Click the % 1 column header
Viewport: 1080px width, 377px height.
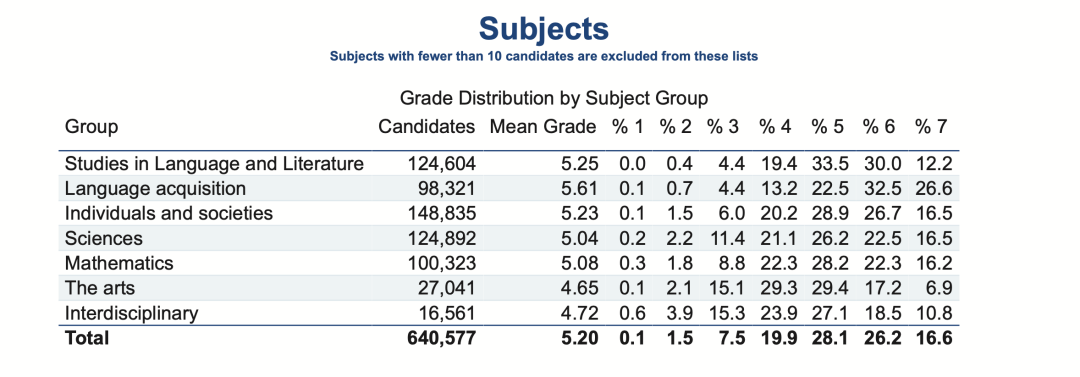coord(629,127)
